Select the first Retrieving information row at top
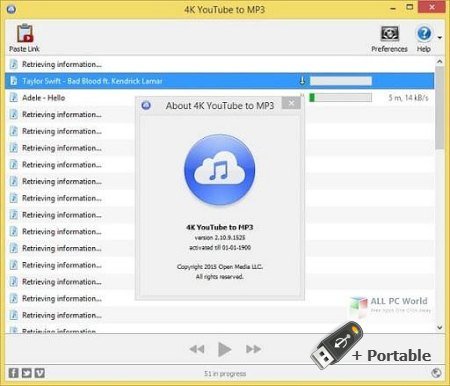The width and height of the screenshot is (450, 386). coord(220,64)
